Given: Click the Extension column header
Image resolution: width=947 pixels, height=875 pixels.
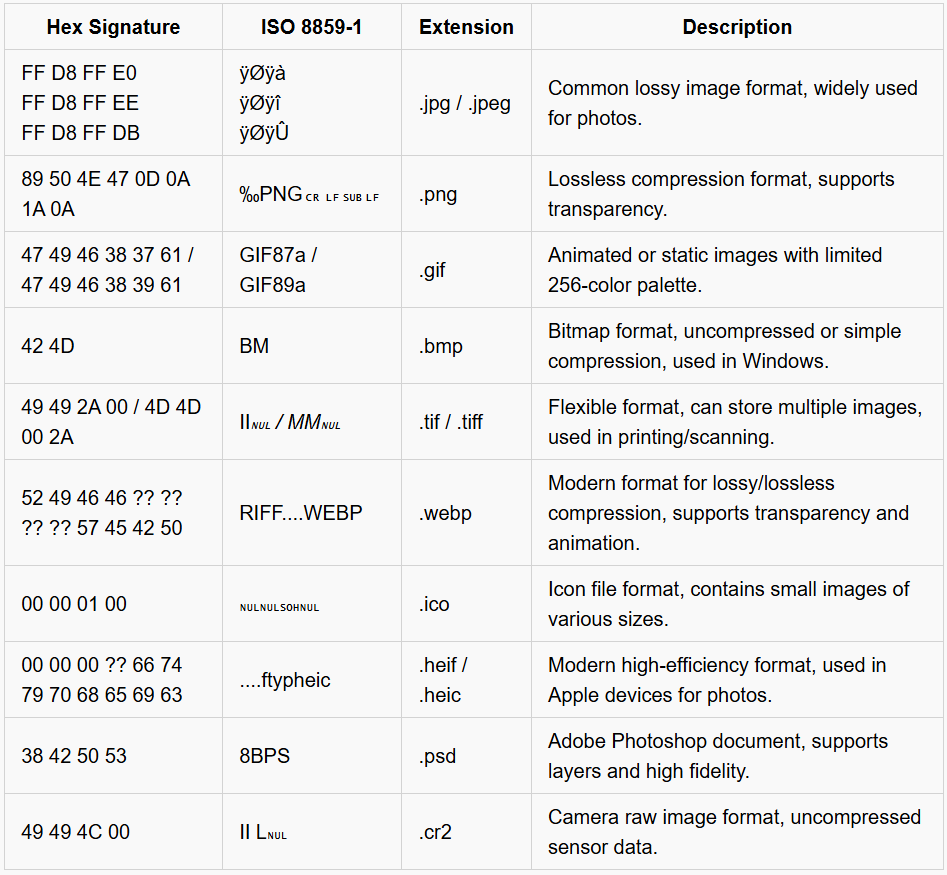Looking at the screenshot, I should pyautogui.click(x=465, y=27).
